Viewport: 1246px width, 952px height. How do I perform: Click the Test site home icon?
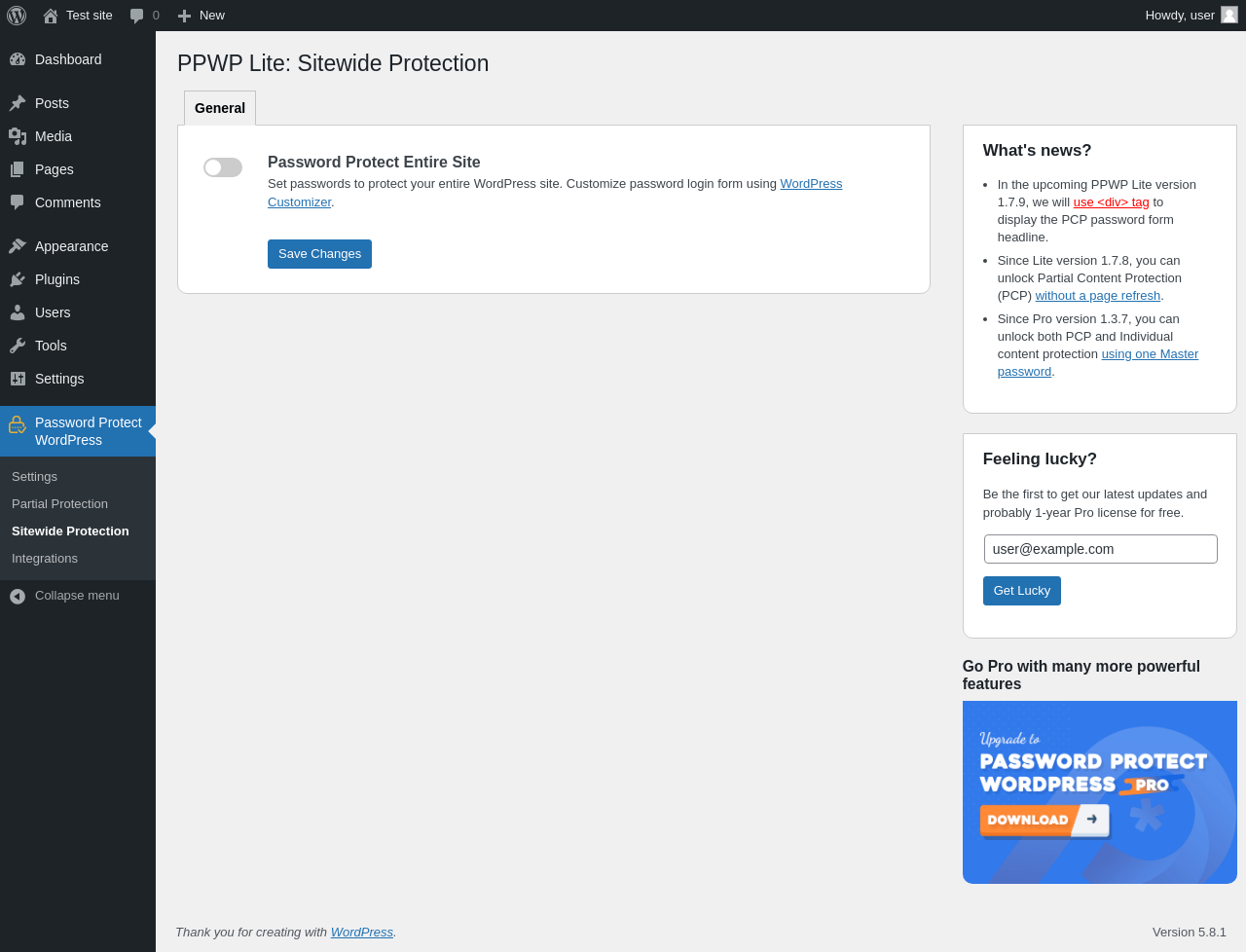[51, 16]
